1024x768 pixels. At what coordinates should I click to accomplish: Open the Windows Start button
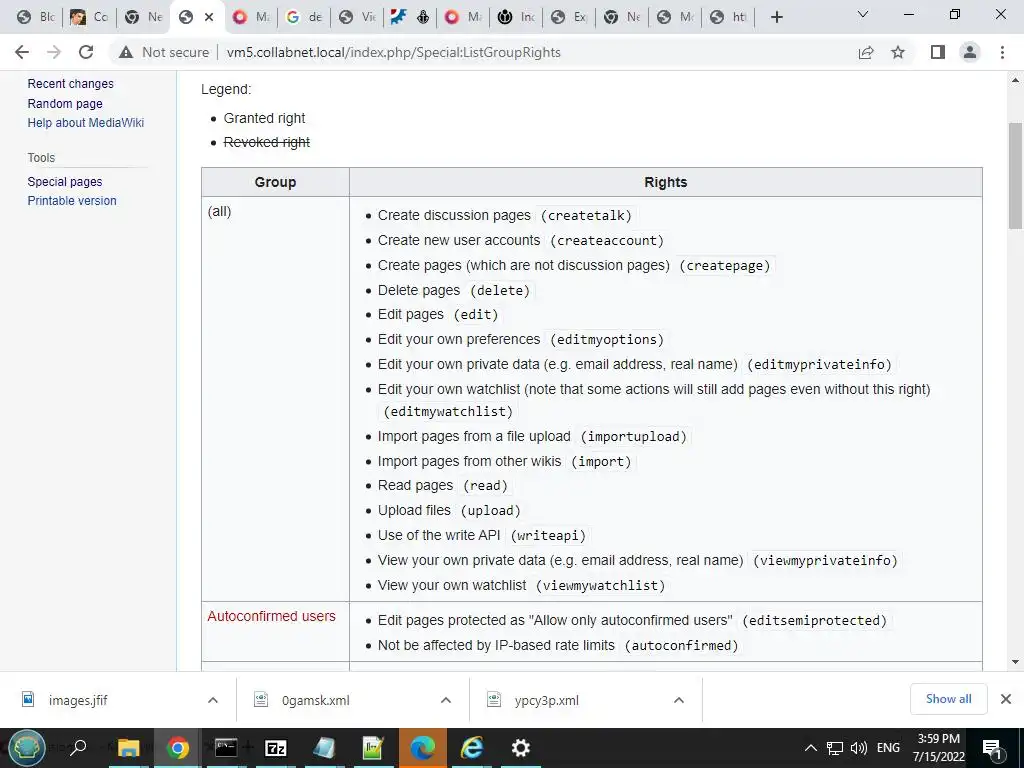point(27,748)
